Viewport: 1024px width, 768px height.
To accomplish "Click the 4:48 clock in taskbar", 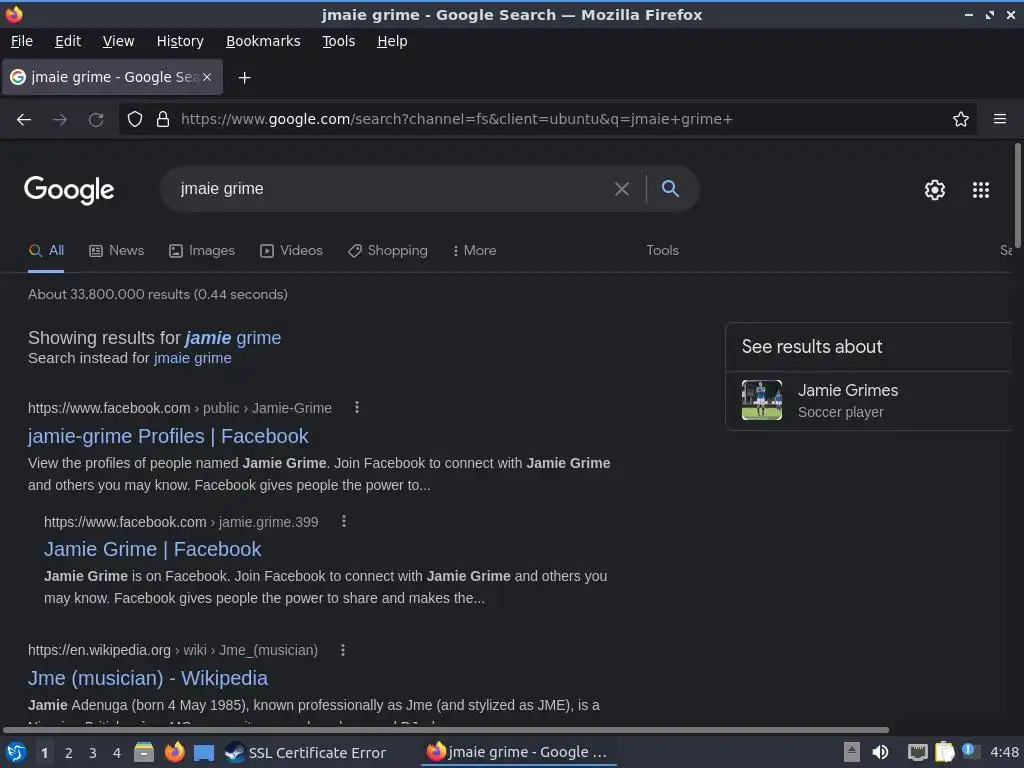I will pyautogui.click(x=1004, y=752).
